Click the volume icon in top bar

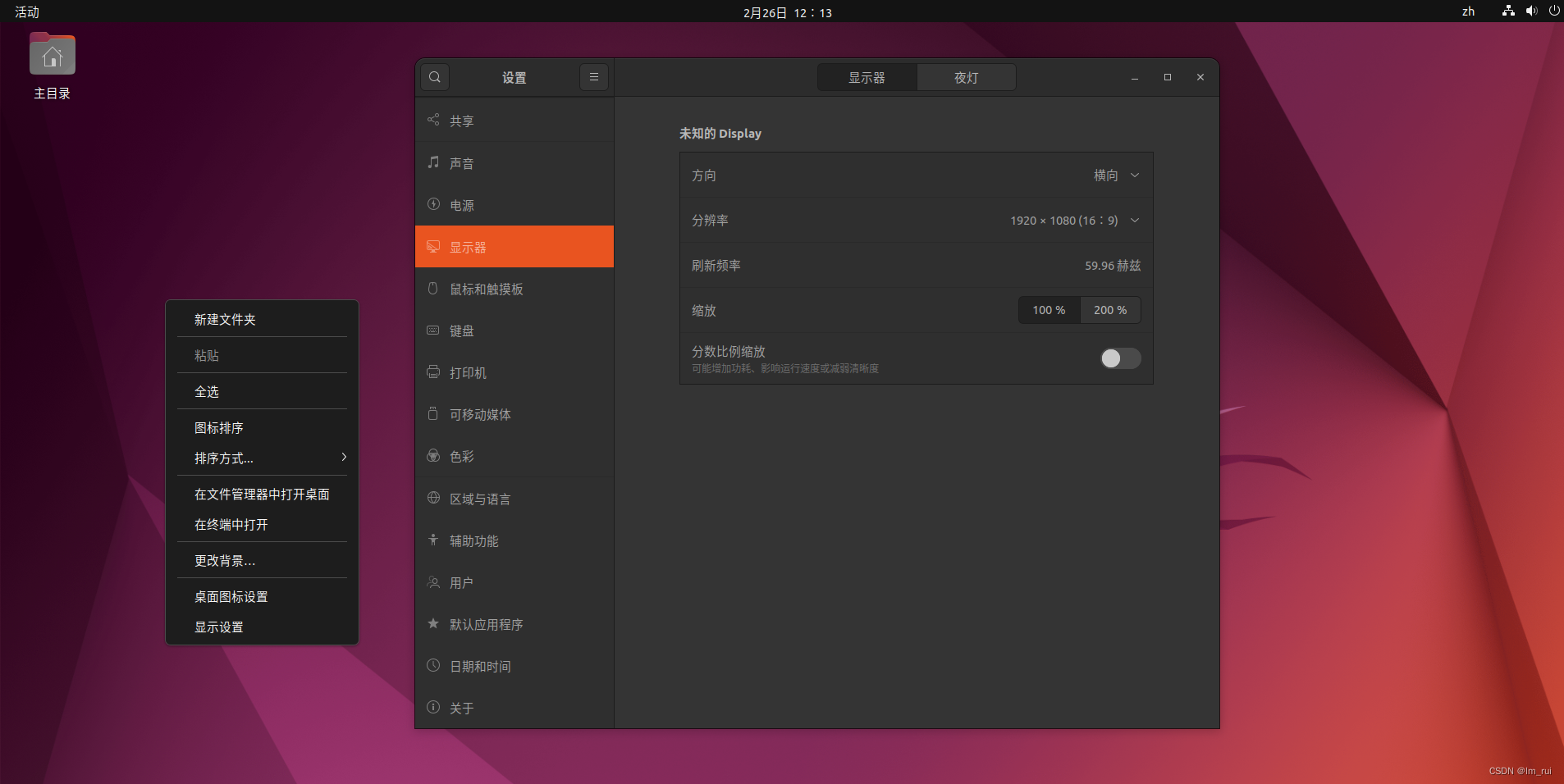point(1531,11)
